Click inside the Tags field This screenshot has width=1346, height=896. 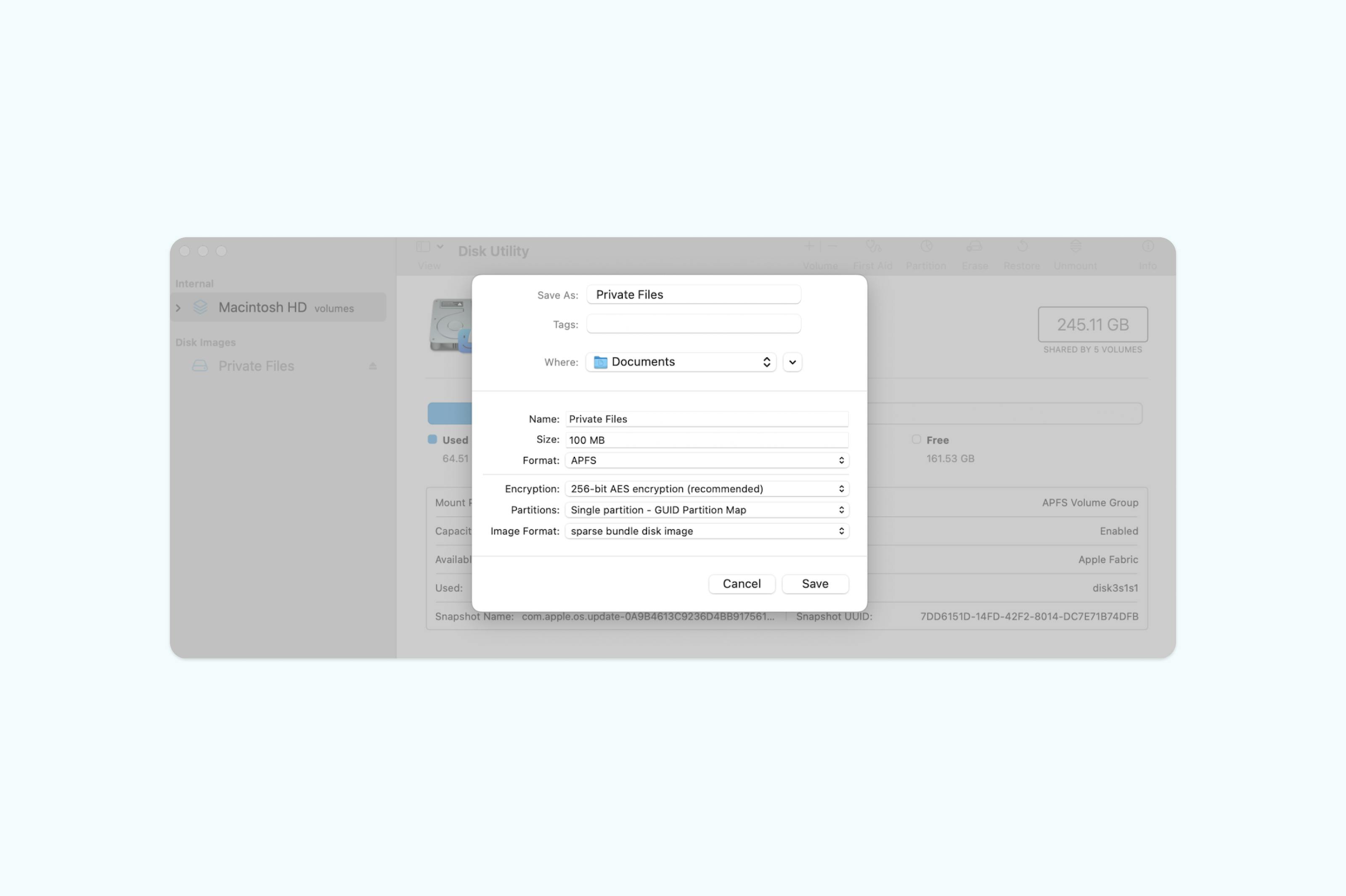[x=693, y=324]
